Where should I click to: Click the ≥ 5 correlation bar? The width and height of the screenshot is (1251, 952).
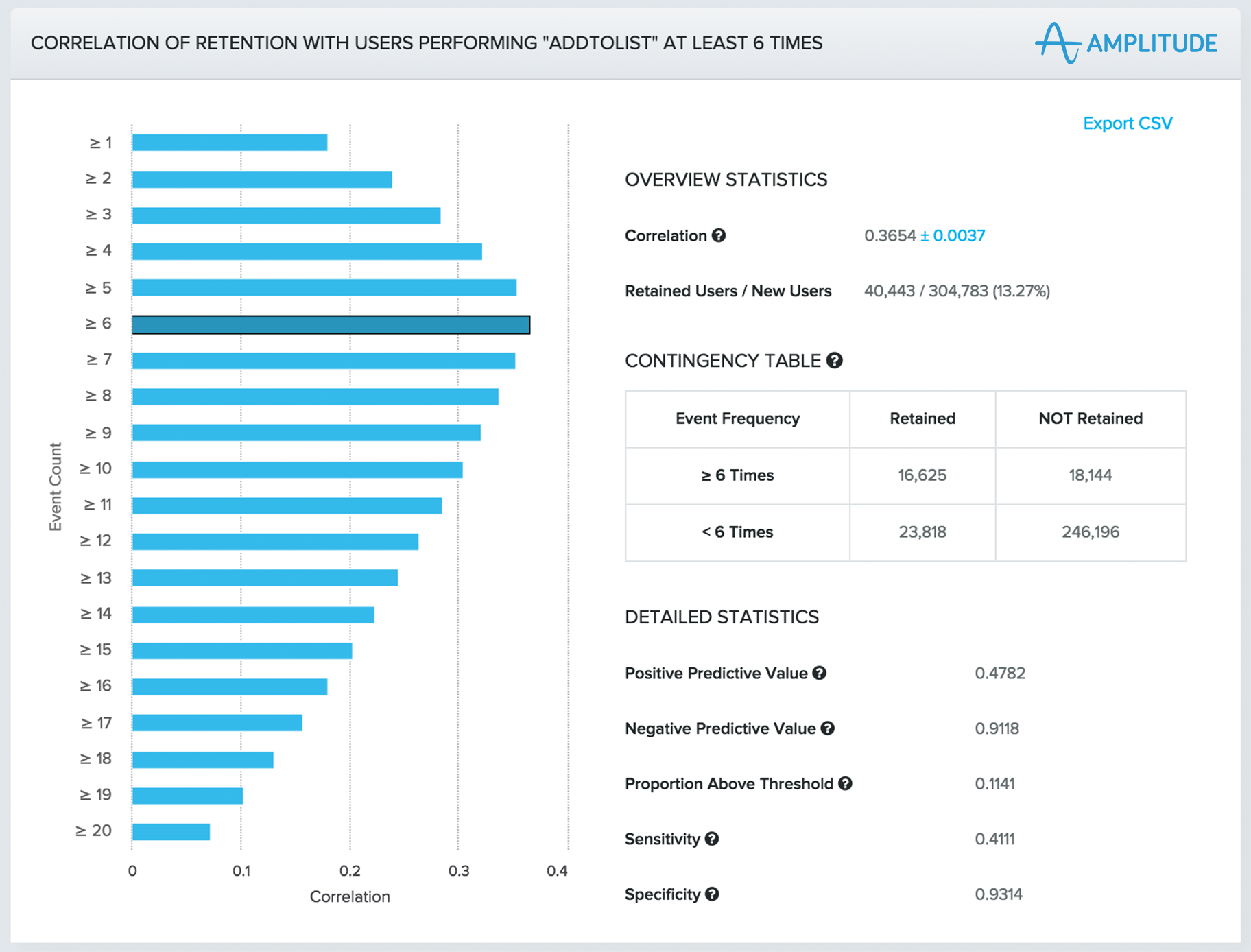tap(324, 287)
